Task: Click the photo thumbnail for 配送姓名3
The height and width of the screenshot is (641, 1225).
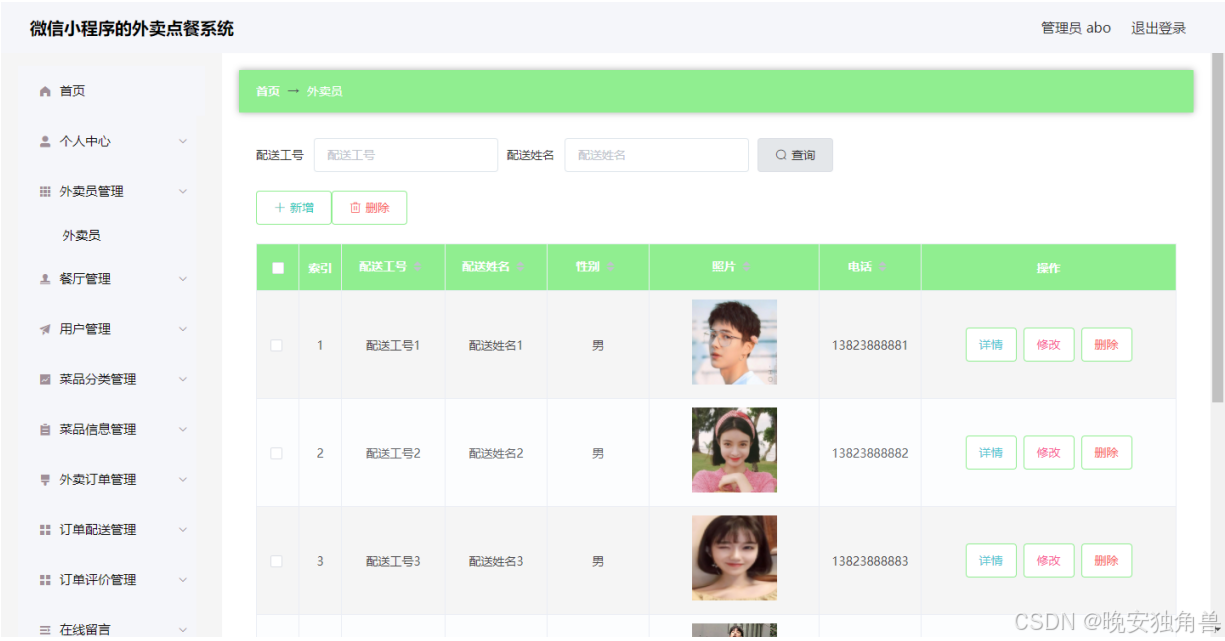Action: [x=734, y=558]
